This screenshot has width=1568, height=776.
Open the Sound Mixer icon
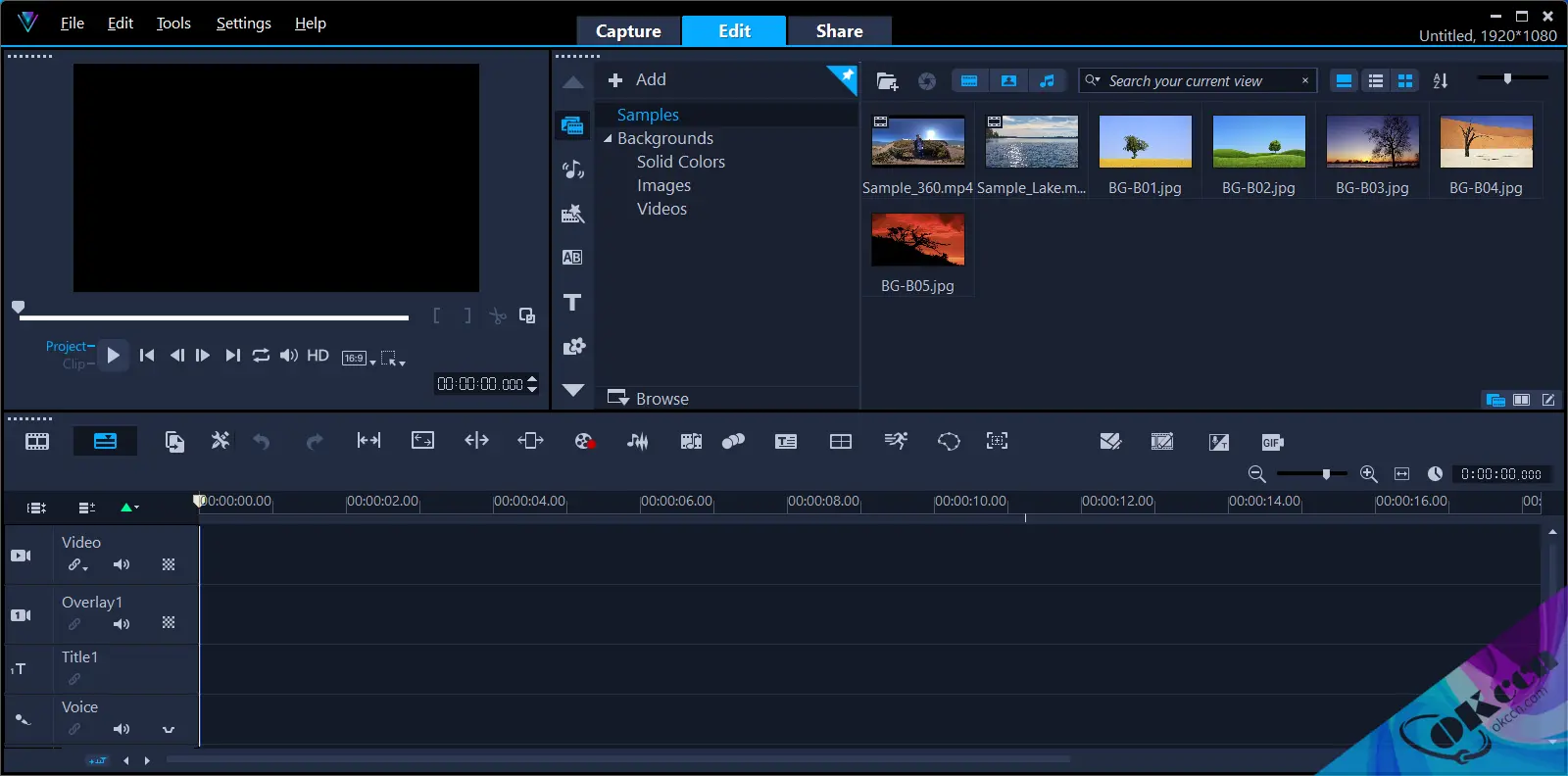pyautogui.click(x=637, y=441)
